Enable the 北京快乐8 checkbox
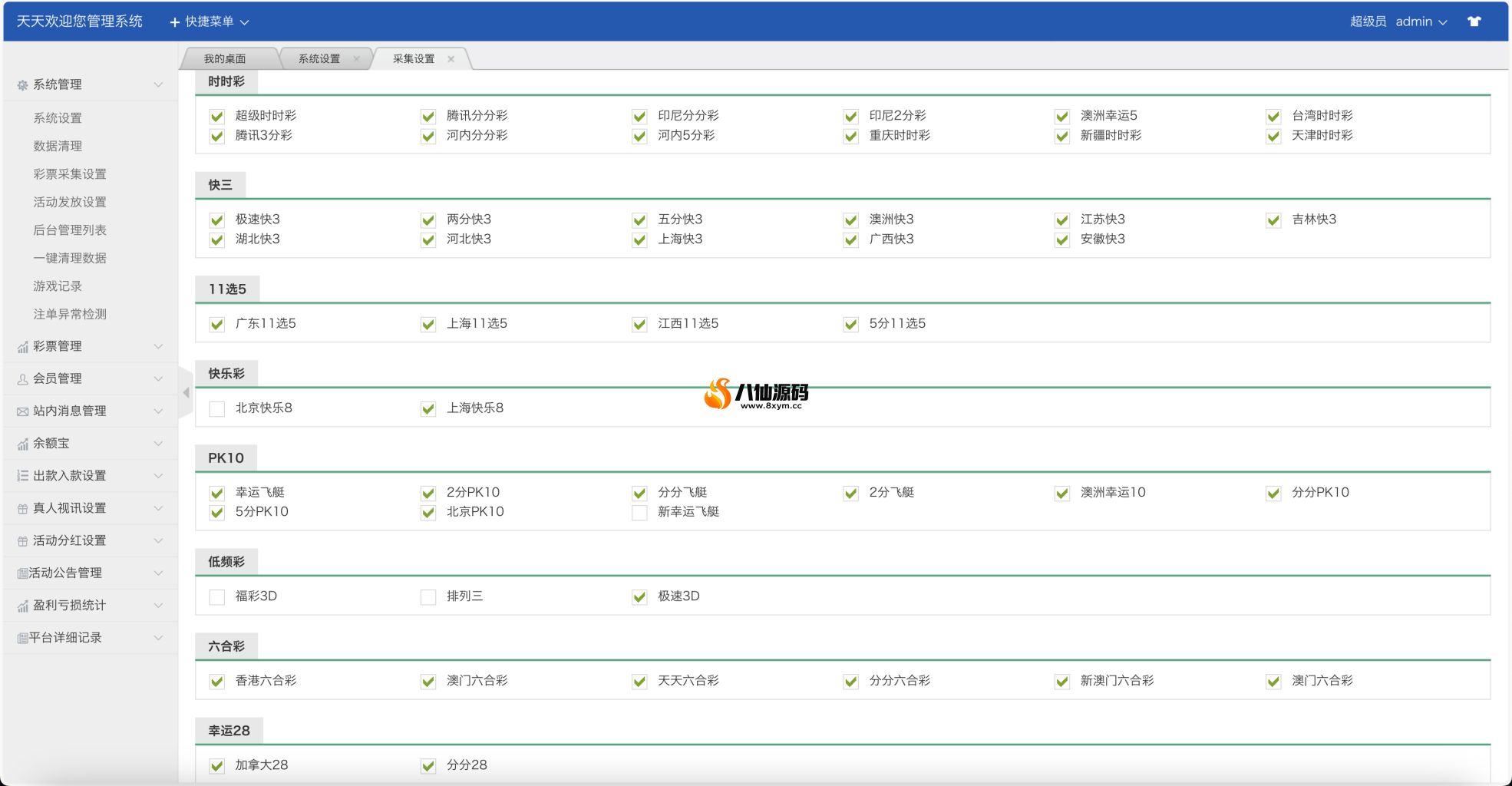 pos(217,408)
